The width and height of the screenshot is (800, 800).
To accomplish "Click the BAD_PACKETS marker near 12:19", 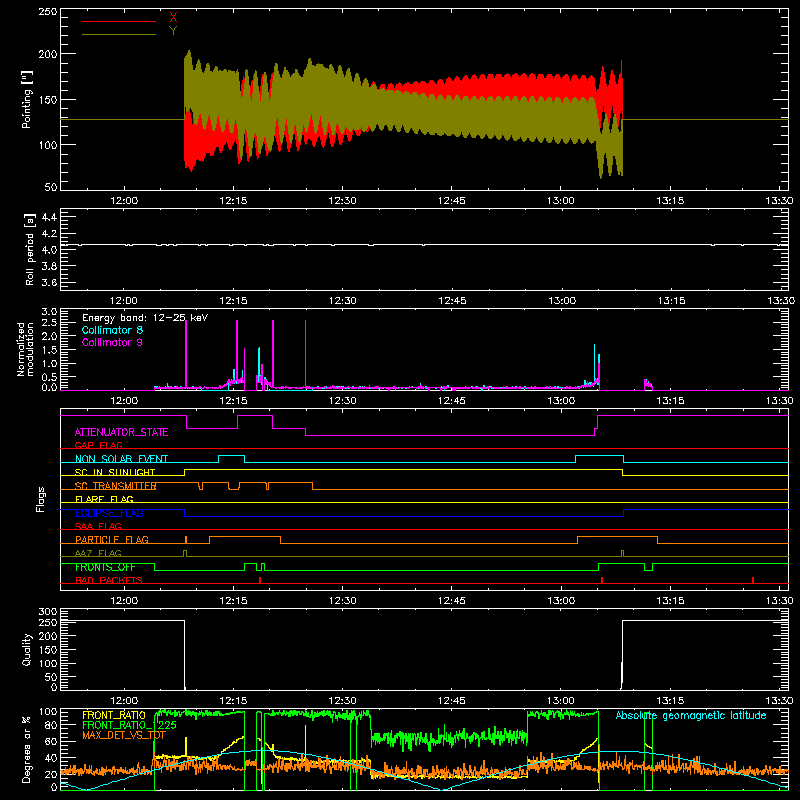I will click(260, 580).
